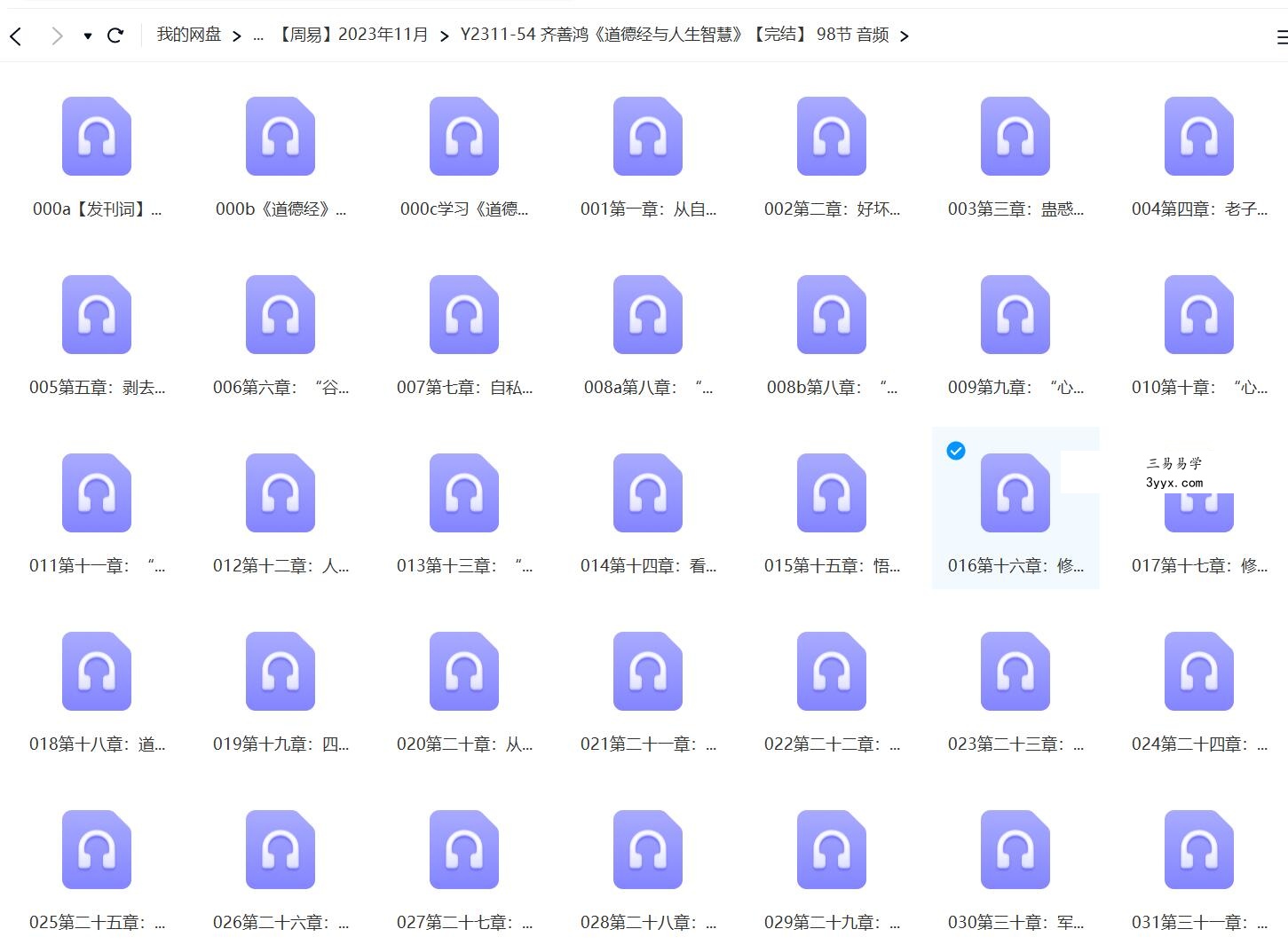Viewport: 1288px width, 945px height.
Task: Expand the collapsed breadcrumb ellipsis
Action: (x=258, y=36)
